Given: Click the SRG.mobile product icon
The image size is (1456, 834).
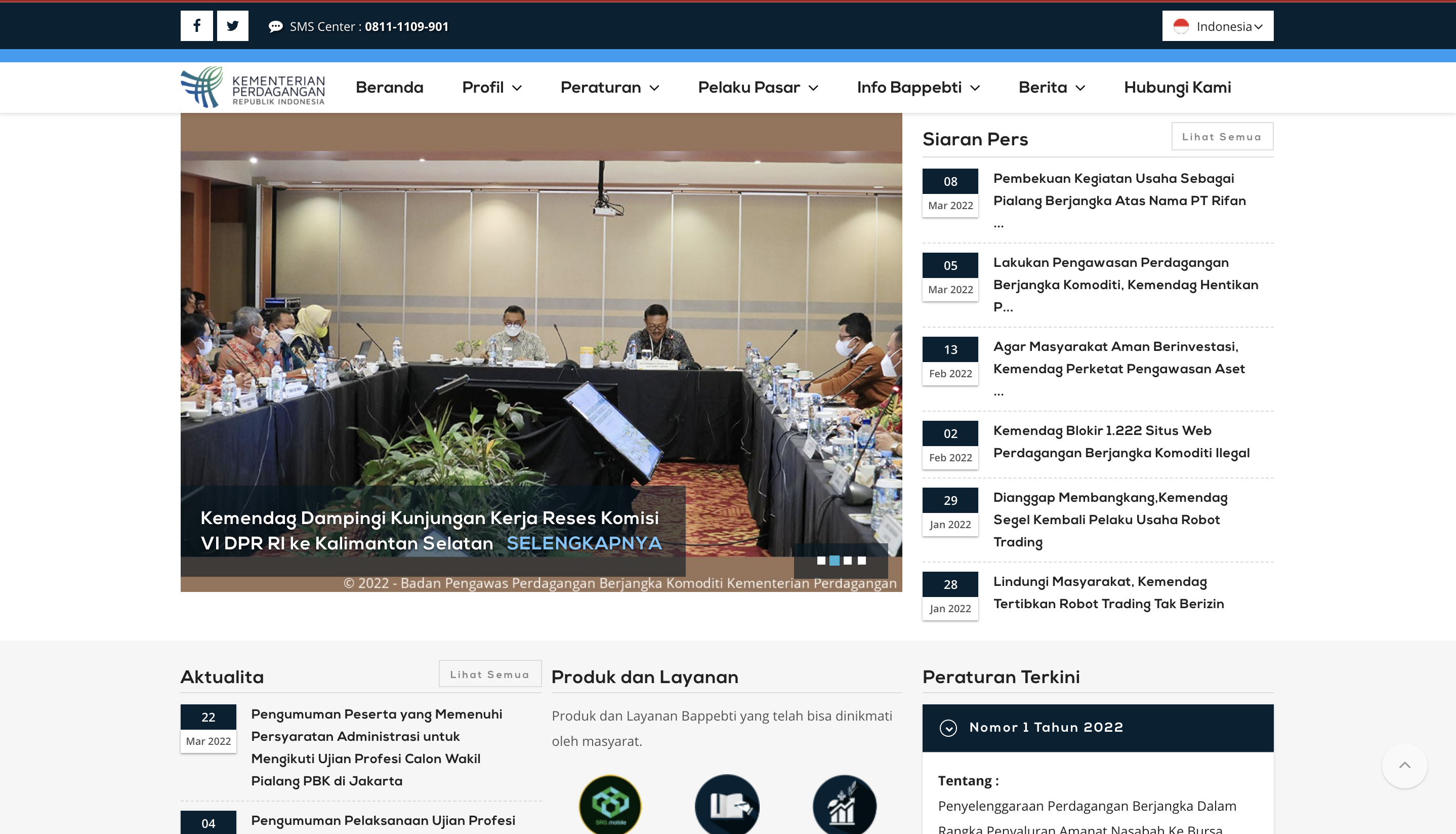Looking at the screenshot, I should 609,804.
